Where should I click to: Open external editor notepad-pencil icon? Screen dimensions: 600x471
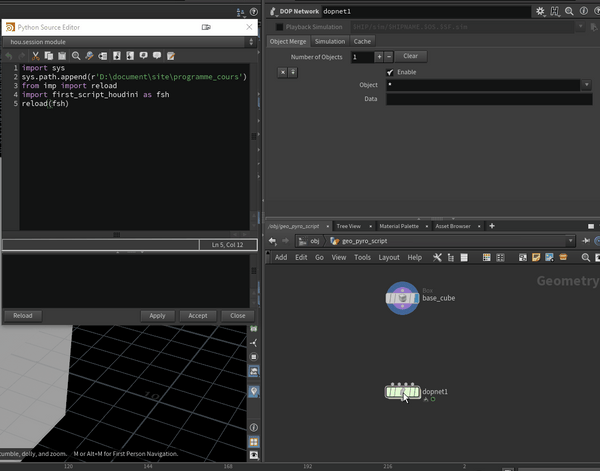click(x=171, y=56)
